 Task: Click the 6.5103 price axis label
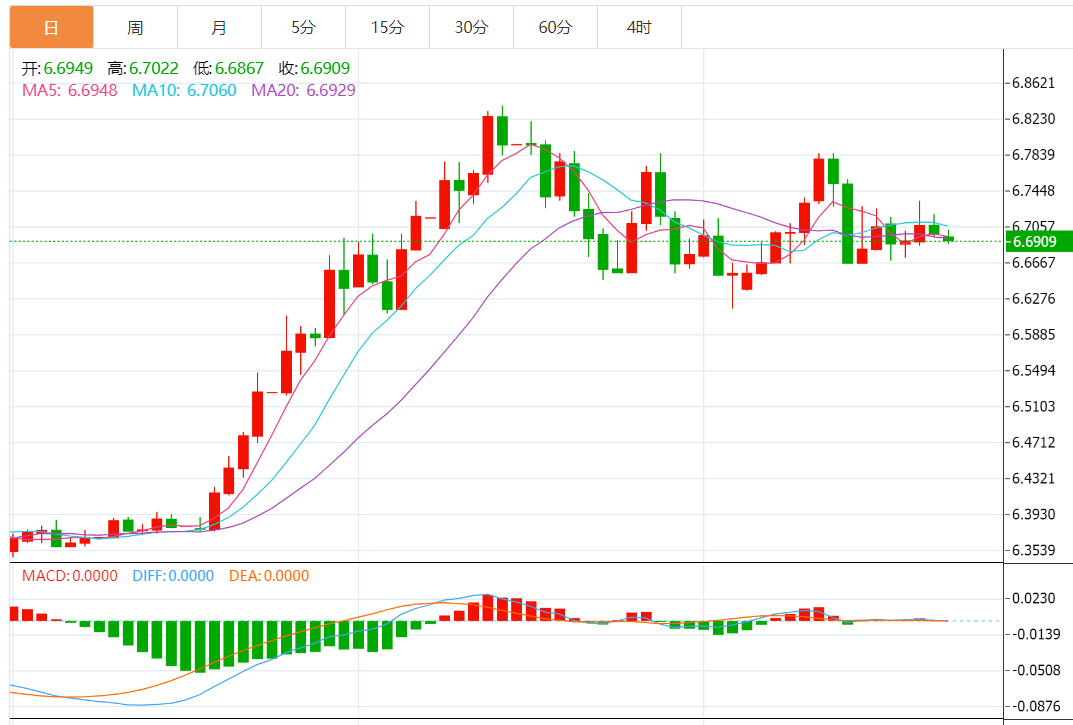pos(1034,406)
